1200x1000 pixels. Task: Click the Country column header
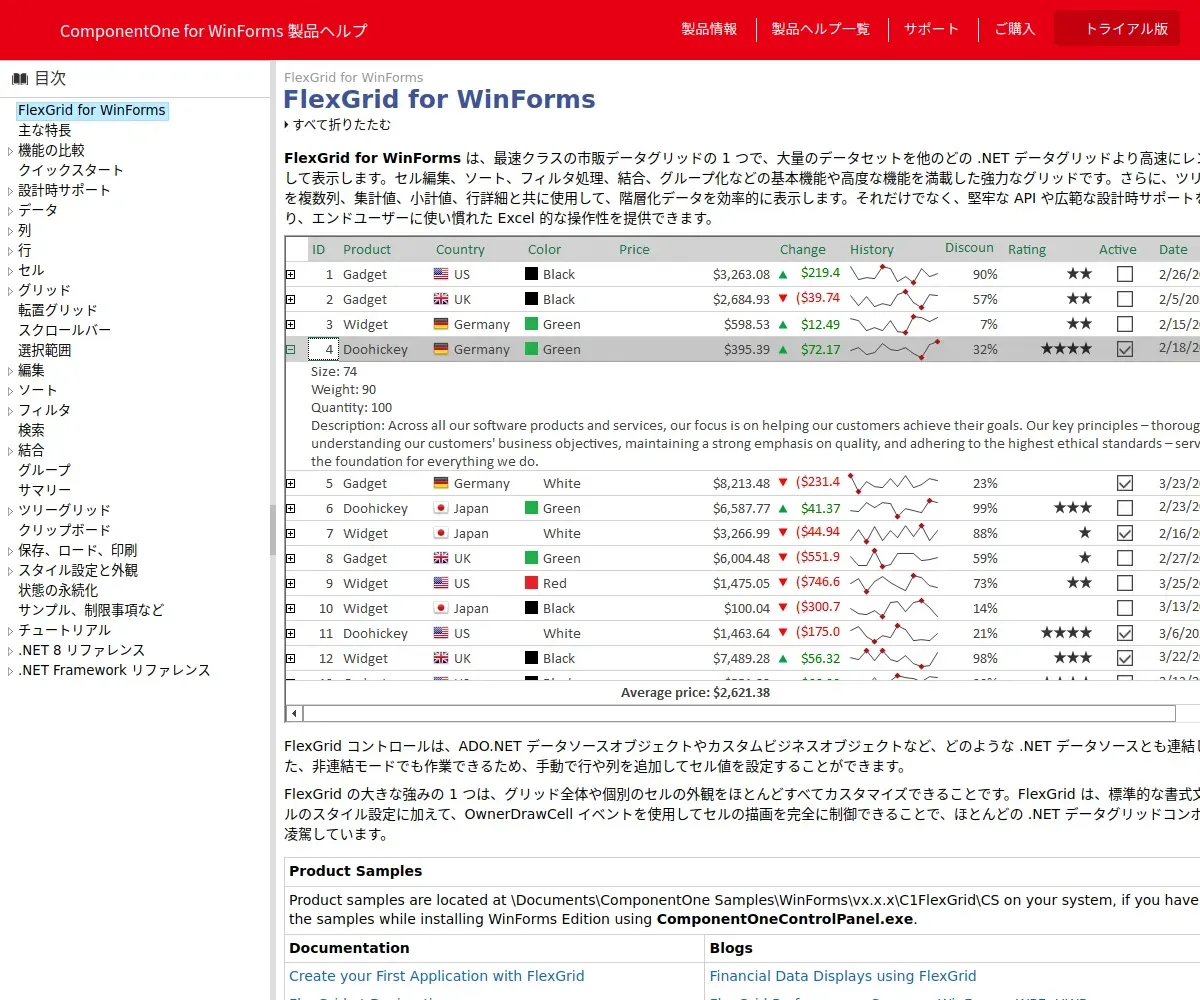pos(460,250)
